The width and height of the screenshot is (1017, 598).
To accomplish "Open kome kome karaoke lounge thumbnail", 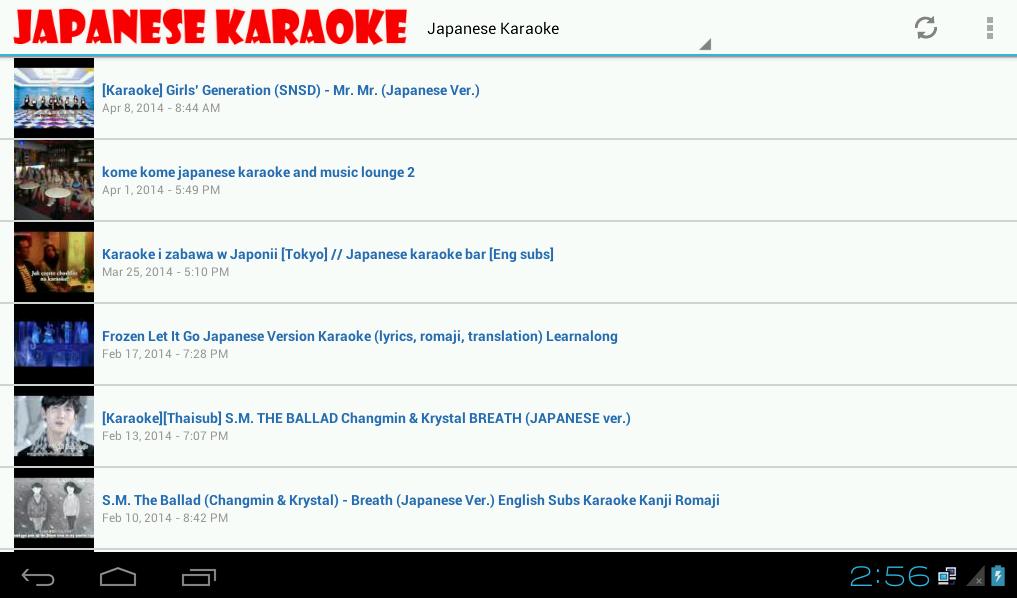I will [54, 180].
